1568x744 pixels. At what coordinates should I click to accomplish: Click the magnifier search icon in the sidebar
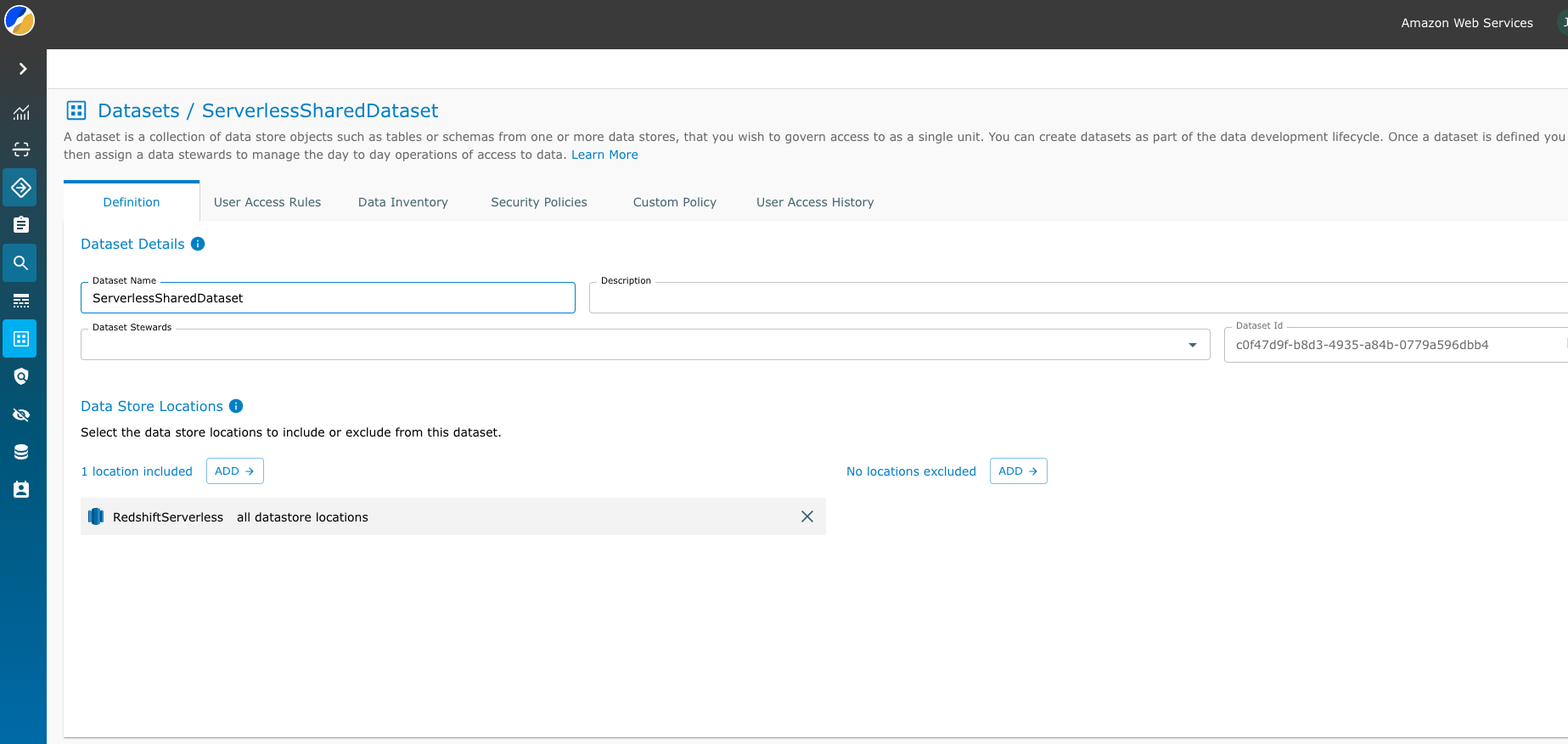pyautogui.click(x=21, y=263)
